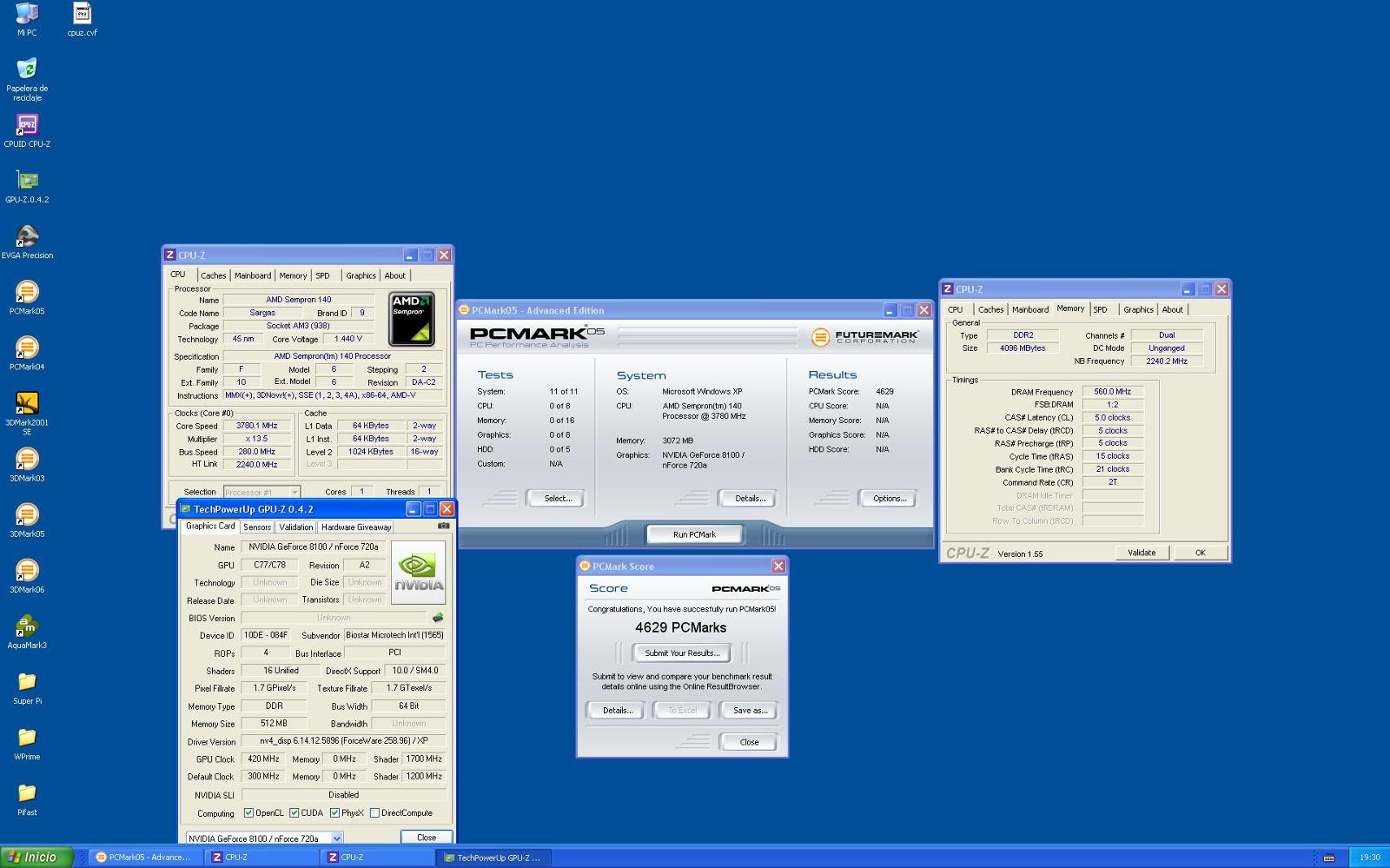Click the GPU-Z screenshot camera icon
Screen dimensions: 1390x868
[443, 526]
